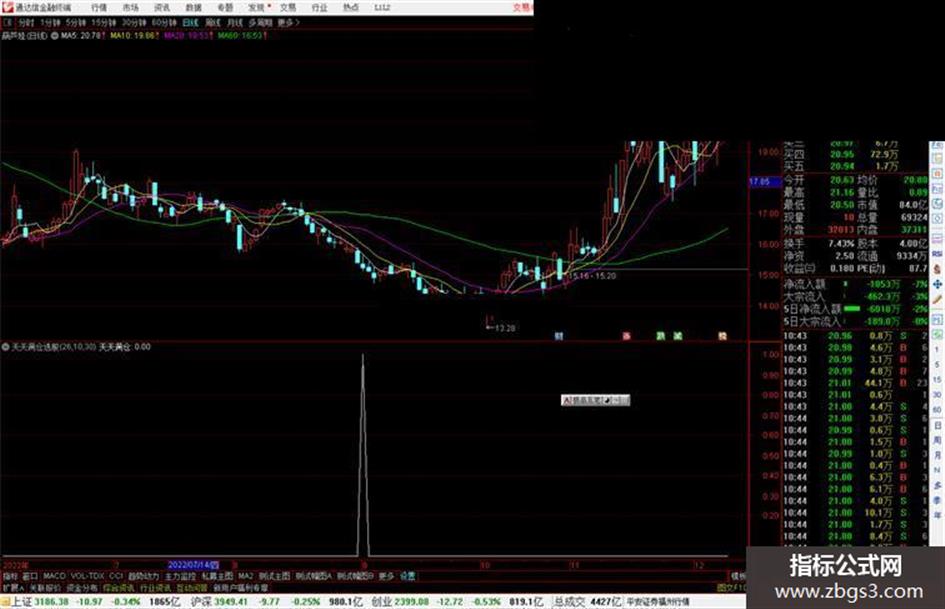
Task: Switch chart to 分时 period
Action: click(26, 22)
